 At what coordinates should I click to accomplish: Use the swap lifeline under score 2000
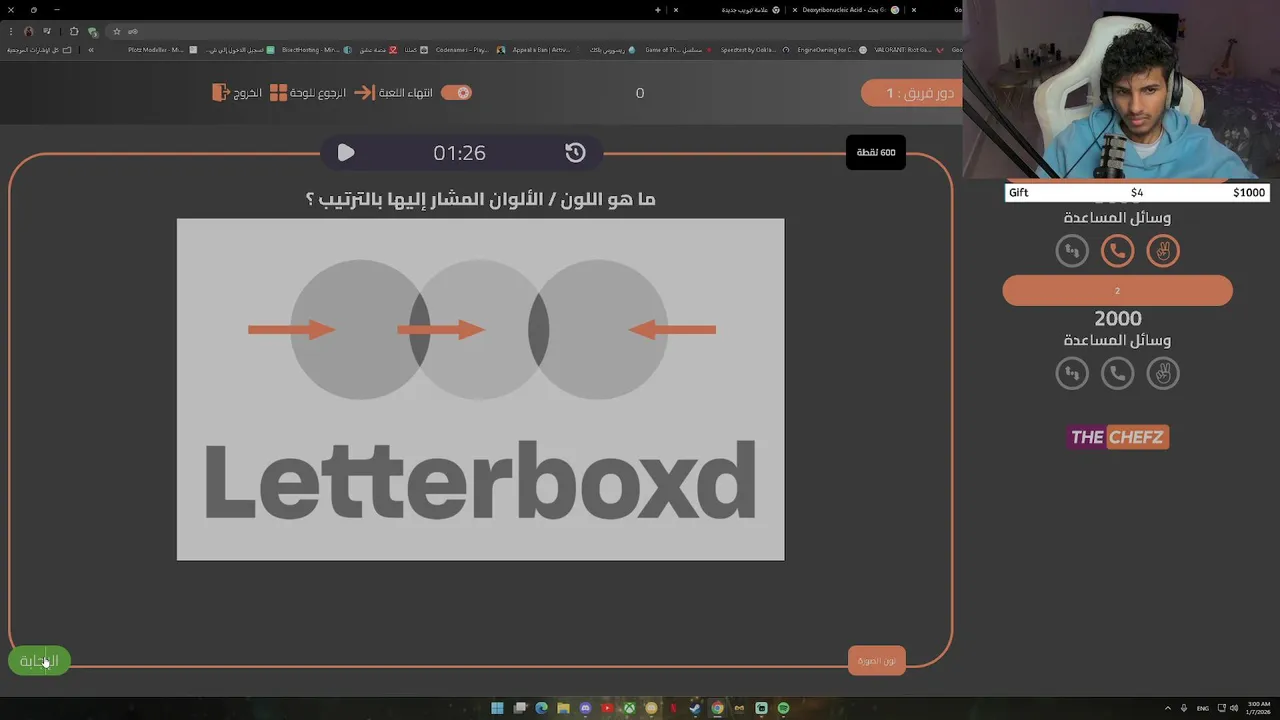click(1072, 373)
